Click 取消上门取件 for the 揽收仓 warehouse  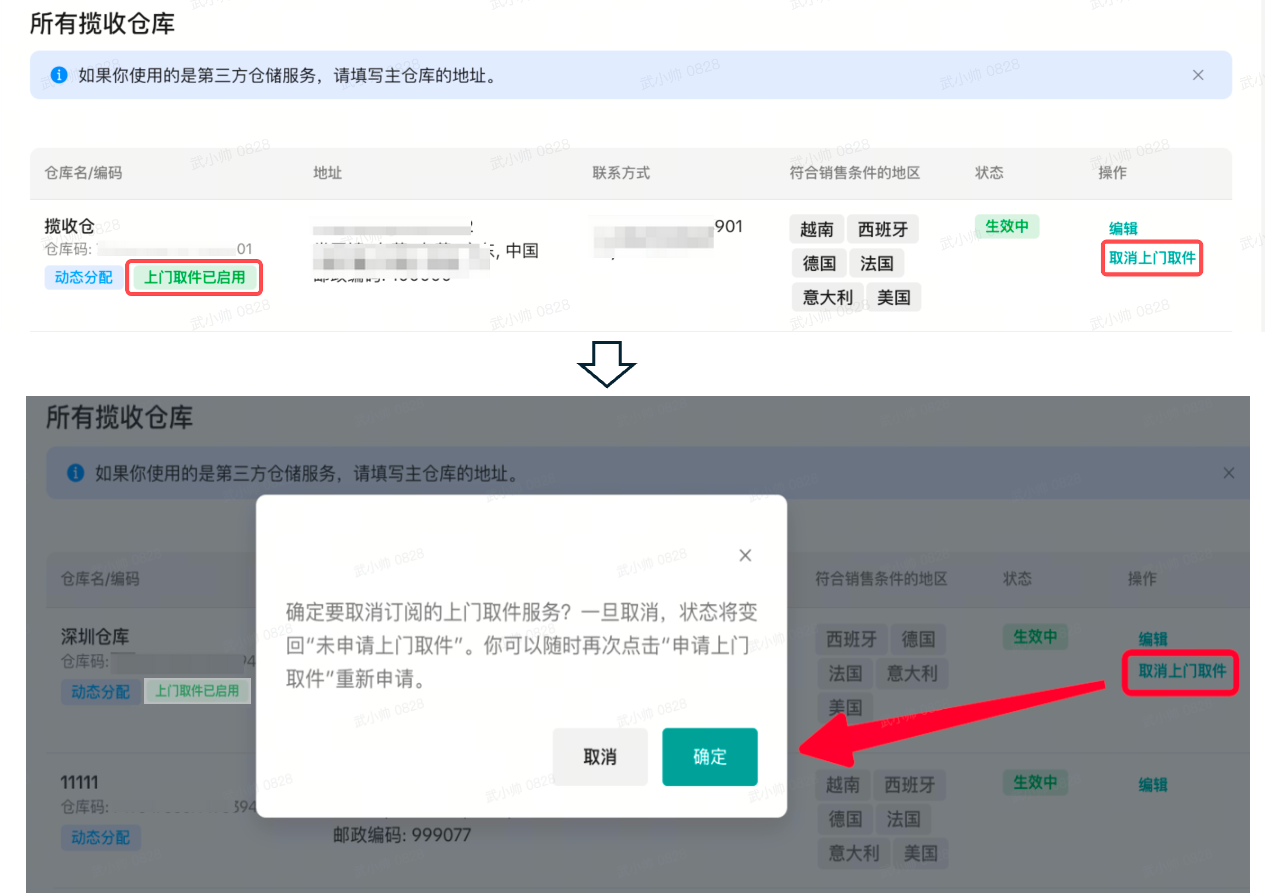[1152, 259]
